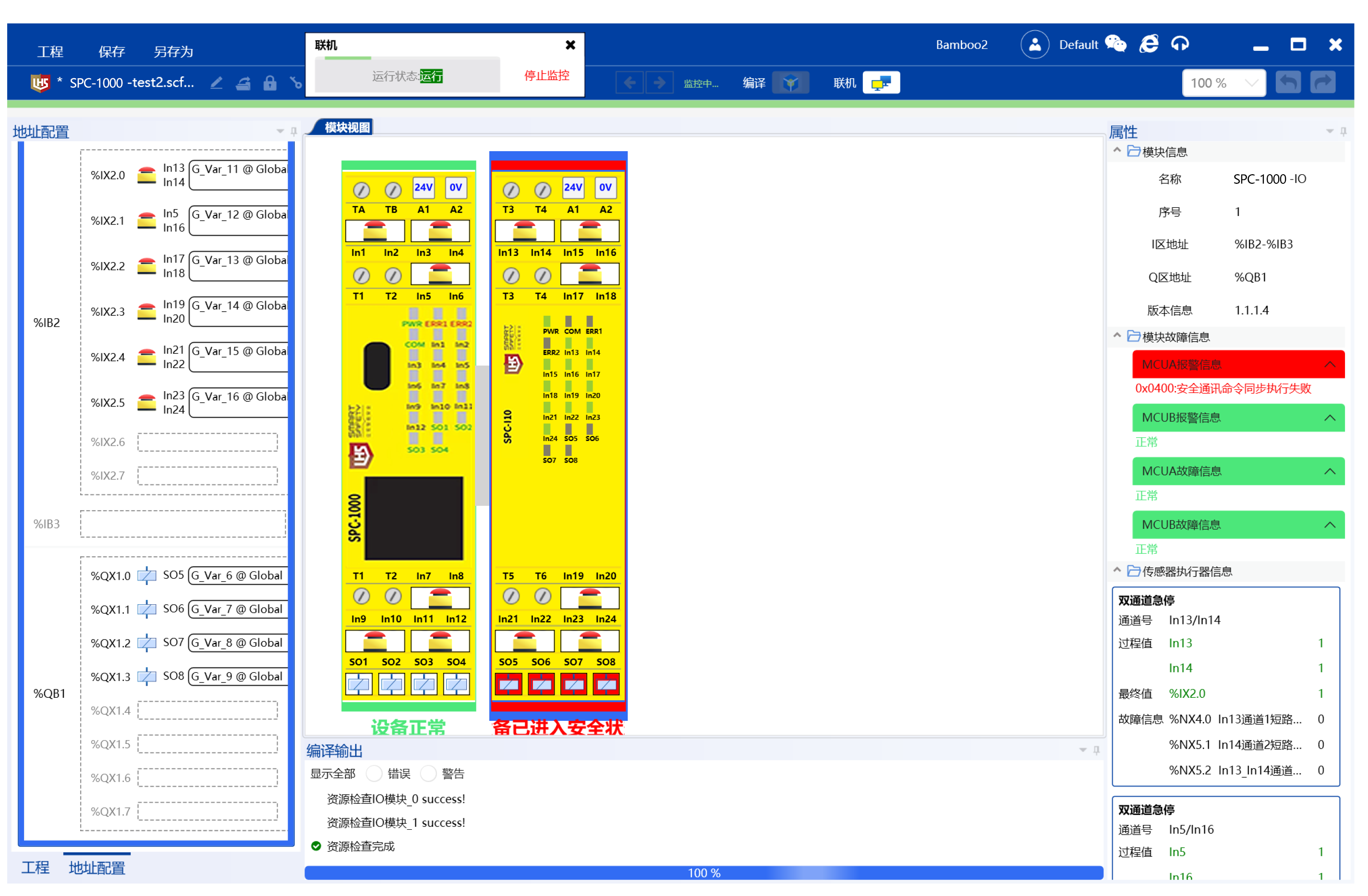Click emergency stop icon in %IX2.0 row
The height and width of the screenshot is (896, 1368).
click(147, 176)
